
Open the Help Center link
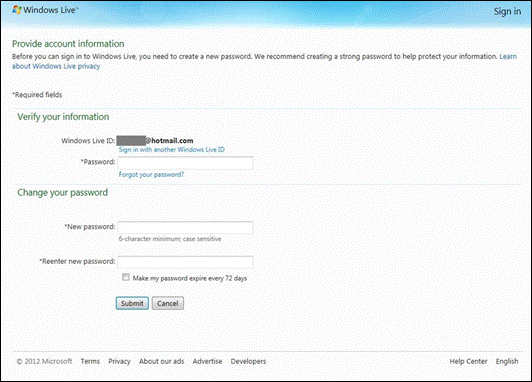pos(468,361)
